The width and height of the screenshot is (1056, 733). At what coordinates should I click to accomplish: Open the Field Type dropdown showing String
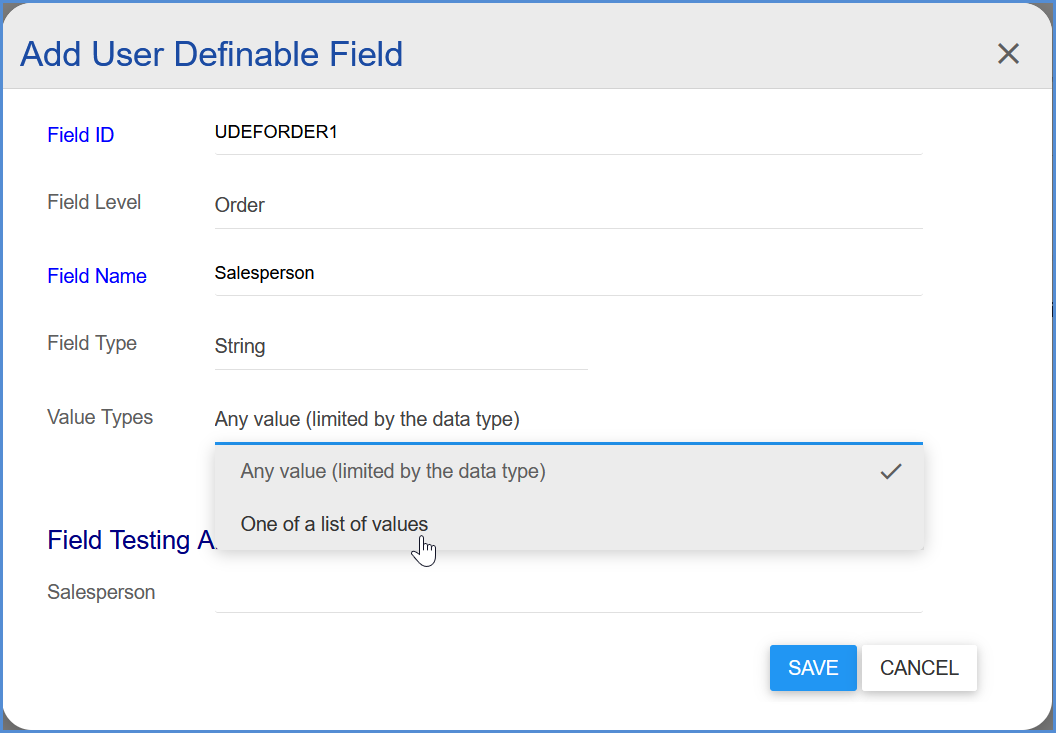(400, 346)
